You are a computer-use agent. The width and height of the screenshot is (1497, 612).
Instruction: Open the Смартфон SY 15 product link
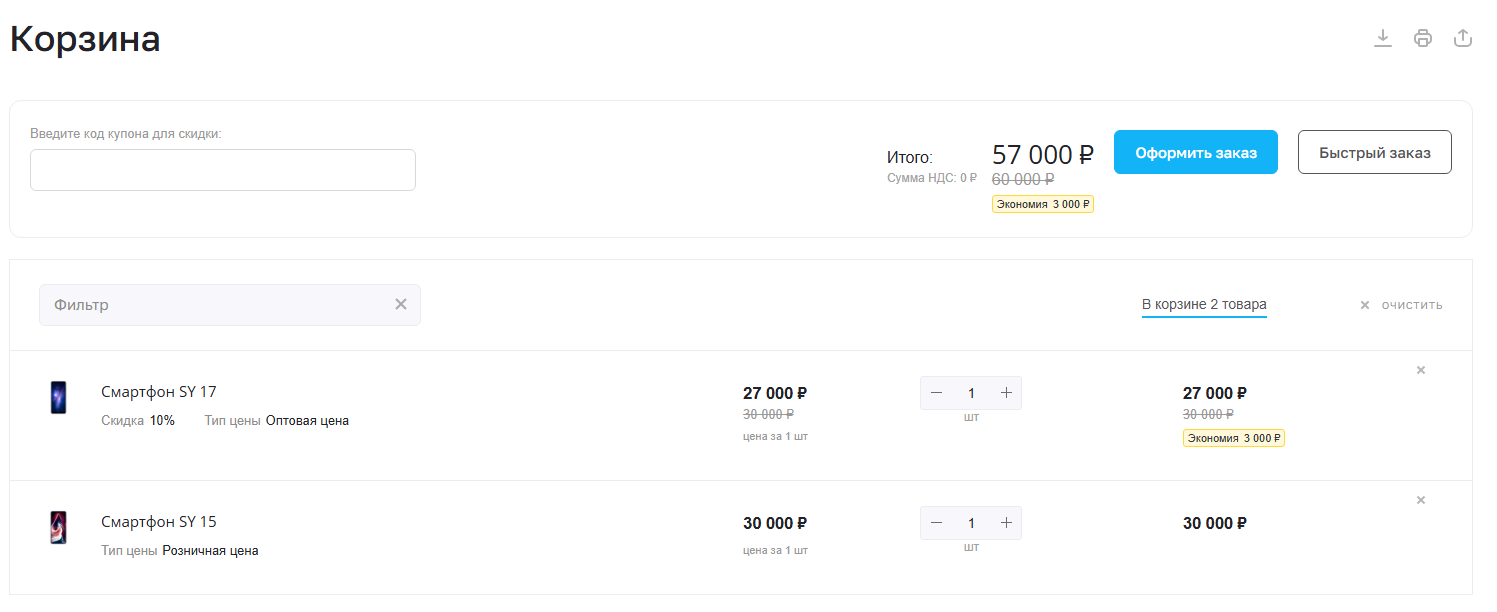click(x=159, y=522)
